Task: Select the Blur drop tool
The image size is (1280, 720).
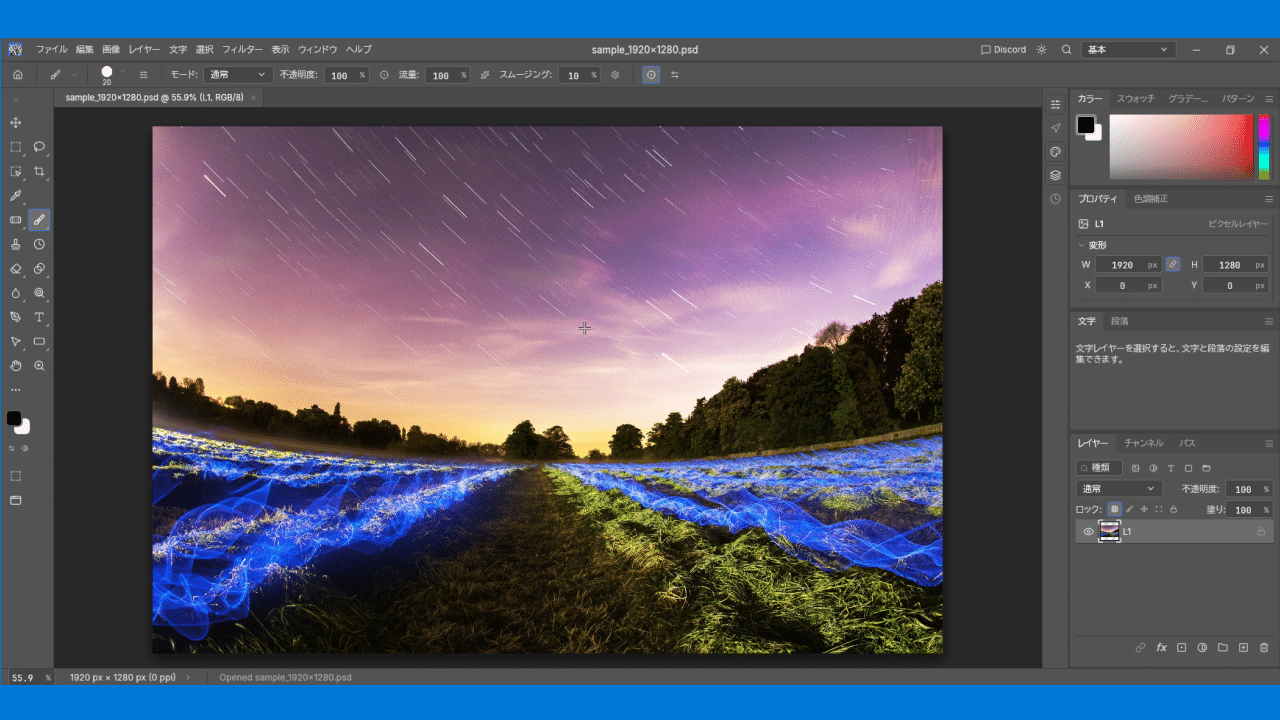Action: 15,293
